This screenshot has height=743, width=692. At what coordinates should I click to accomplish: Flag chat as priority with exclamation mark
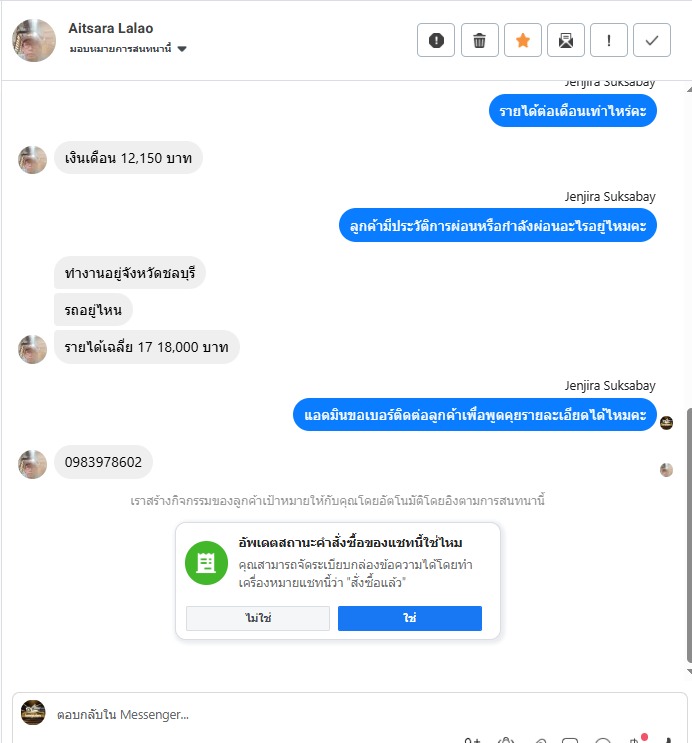[609, 40]
